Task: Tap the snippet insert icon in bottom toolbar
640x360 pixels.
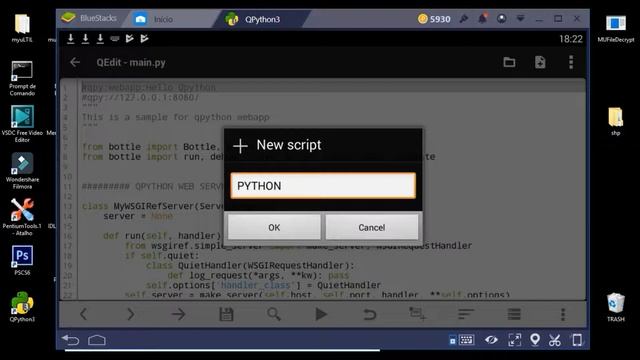Action: pyautogui.click(x=418, y=313)
